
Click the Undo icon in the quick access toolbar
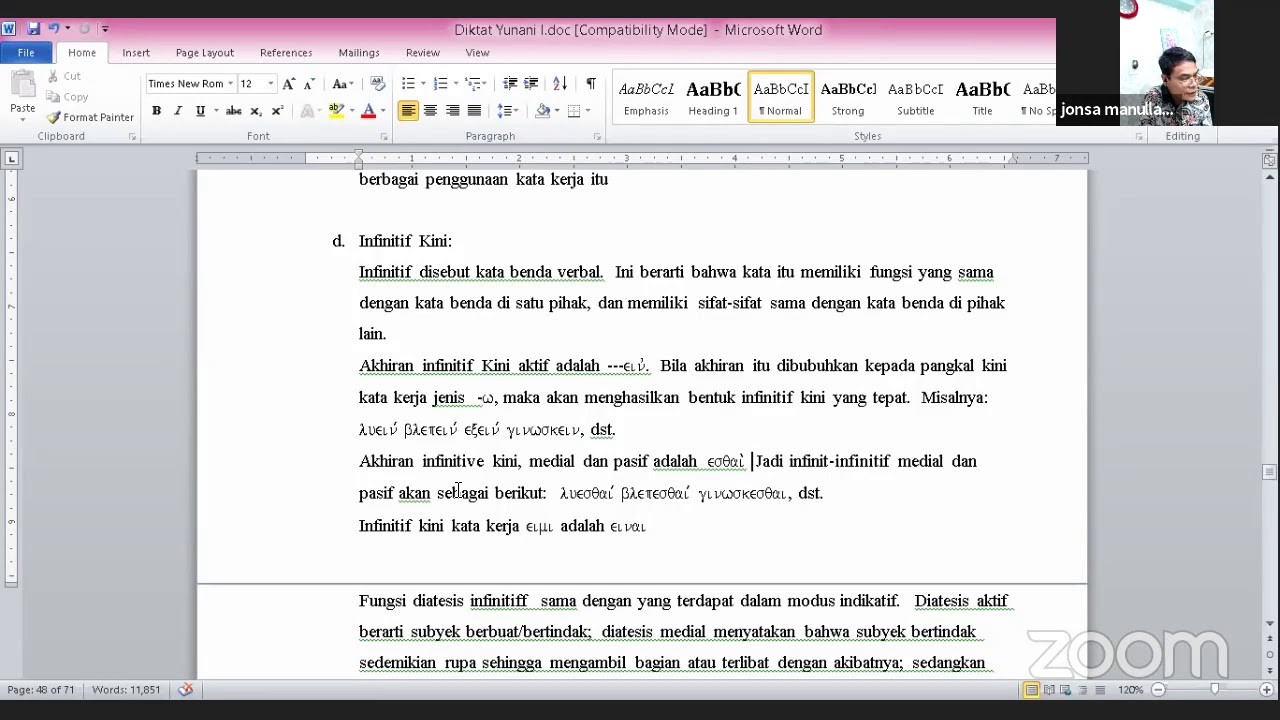click(54, 29)
